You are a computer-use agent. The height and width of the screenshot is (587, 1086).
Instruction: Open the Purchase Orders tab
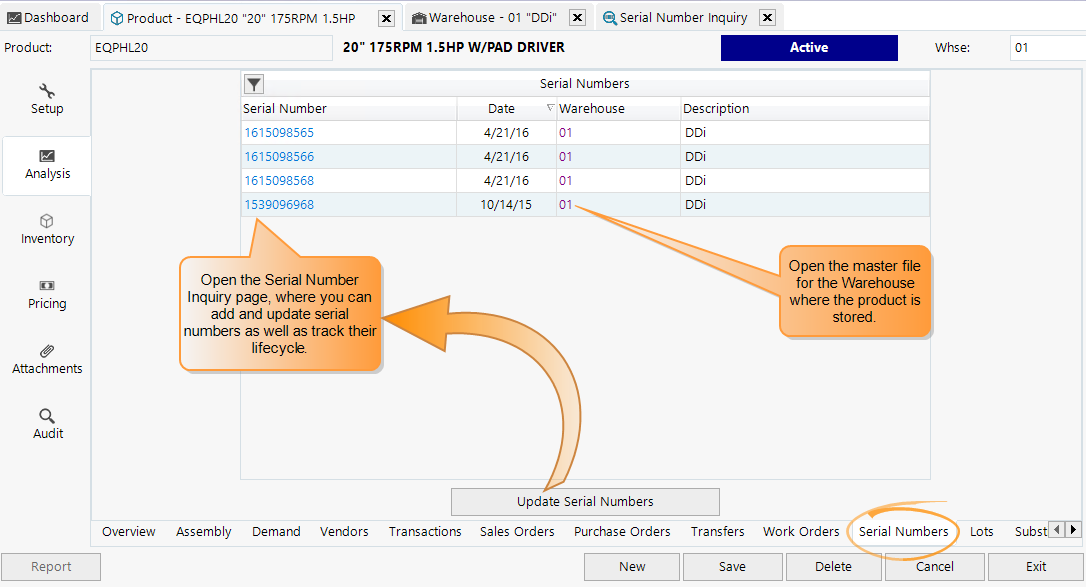(622, 531)
